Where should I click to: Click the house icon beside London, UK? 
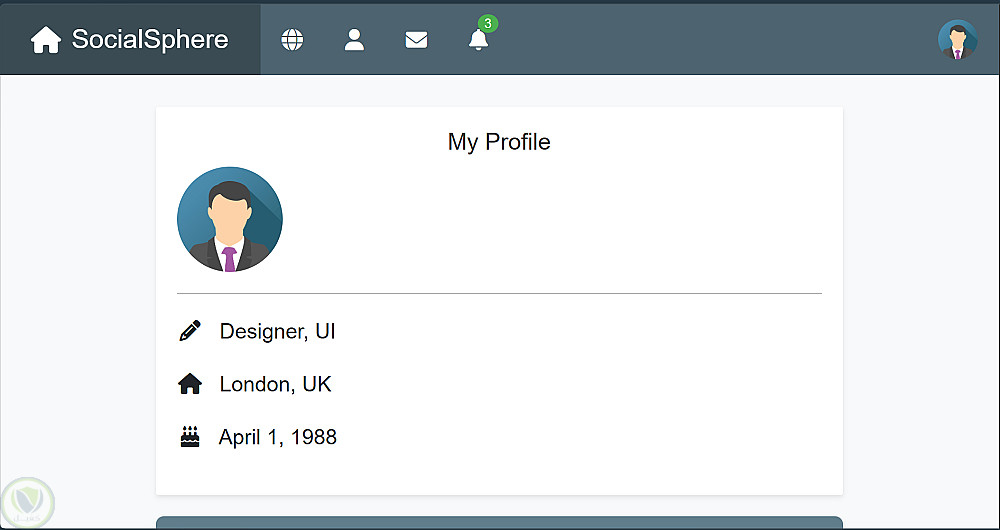click(x=190, y=384)
